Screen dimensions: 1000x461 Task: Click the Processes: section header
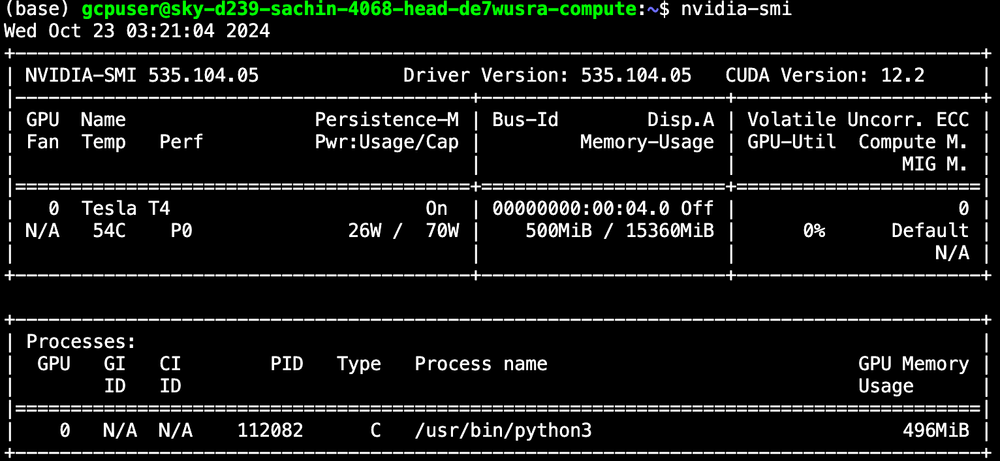[x=81, y=342]
